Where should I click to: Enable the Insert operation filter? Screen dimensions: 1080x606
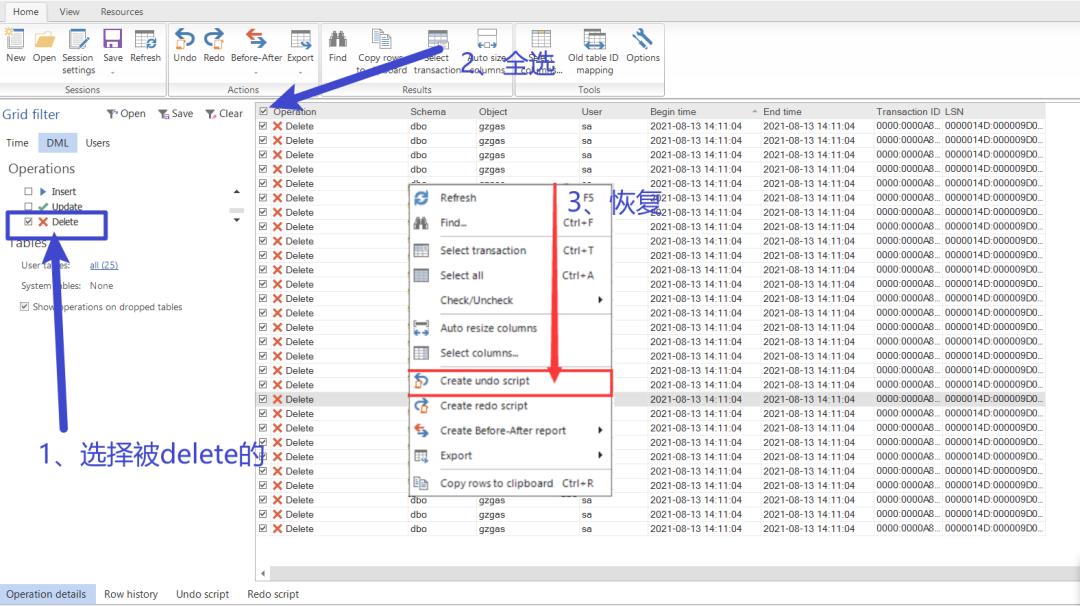pos(30,191)
